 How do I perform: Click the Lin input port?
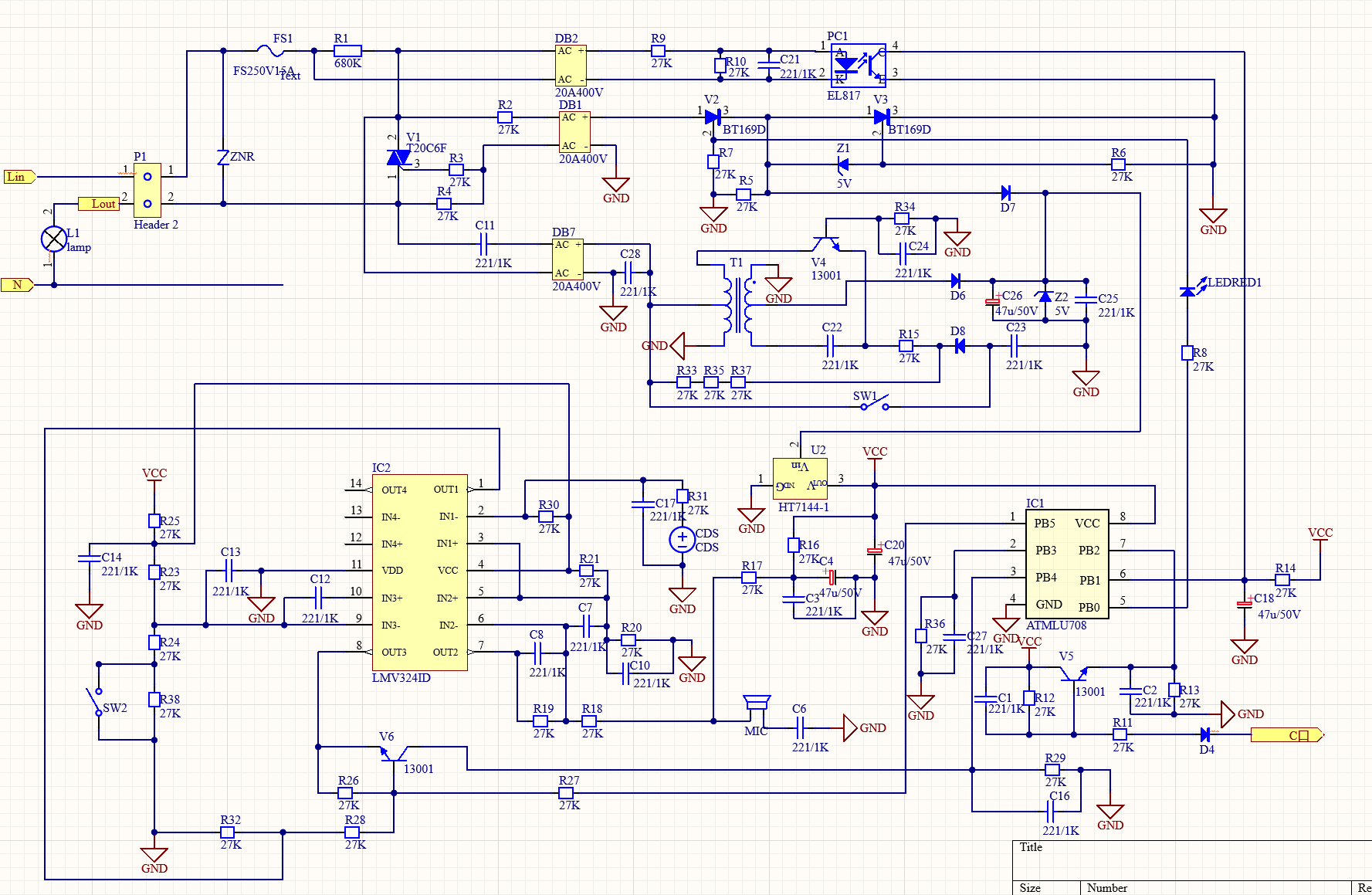tap(19, 177)
